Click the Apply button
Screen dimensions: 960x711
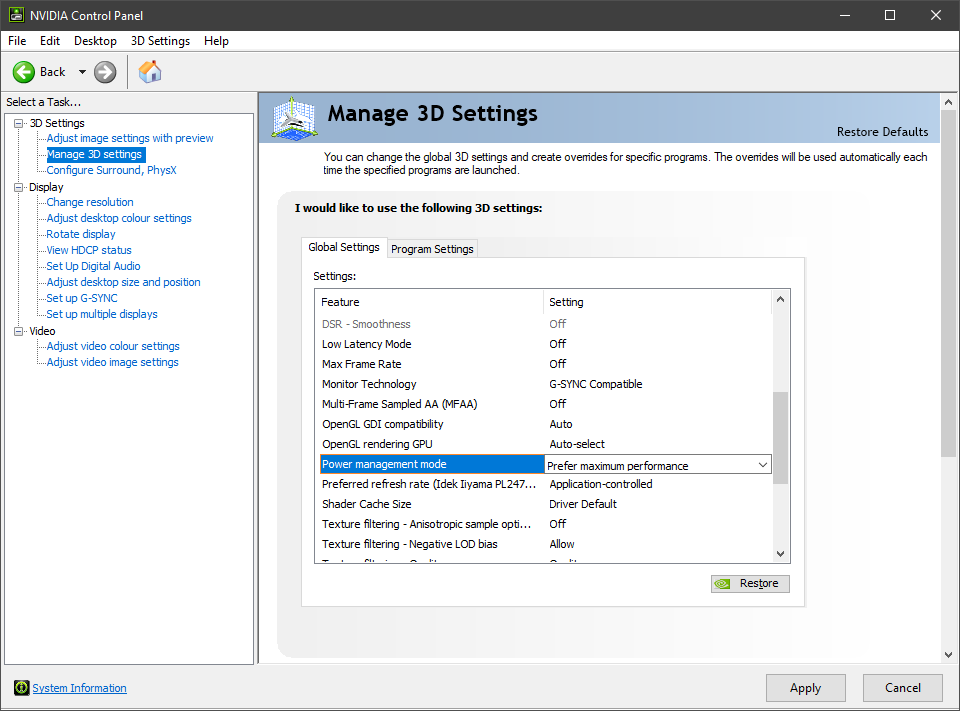point(806,688)
